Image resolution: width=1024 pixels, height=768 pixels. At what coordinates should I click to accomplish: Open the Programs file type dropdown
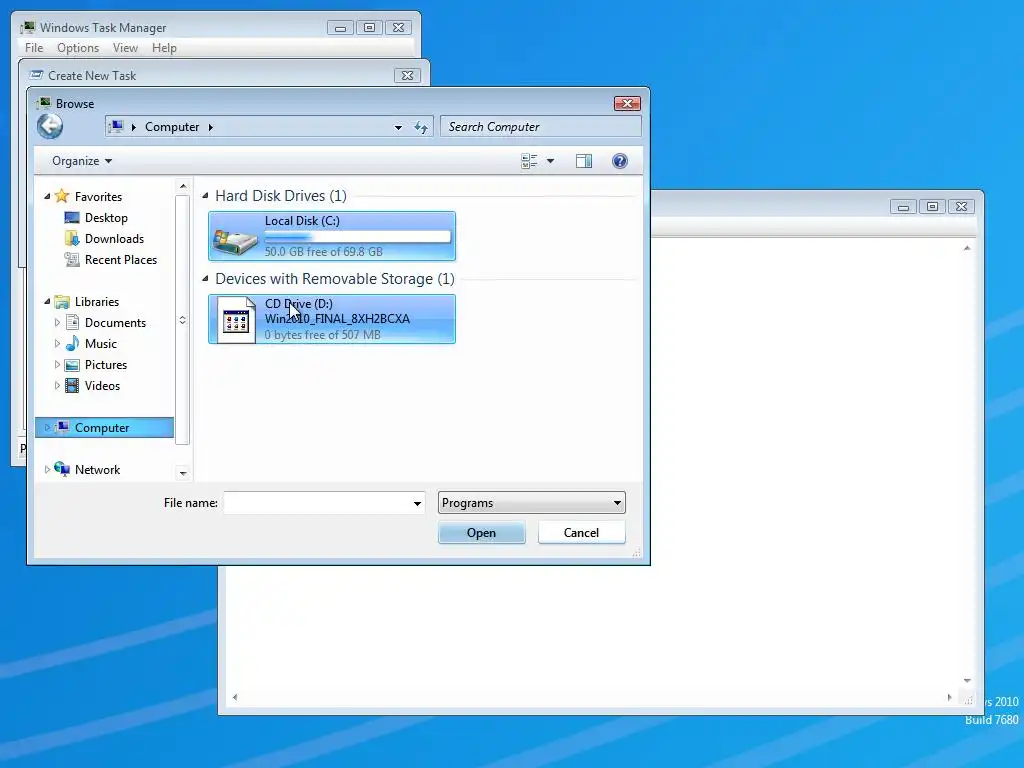532,503
